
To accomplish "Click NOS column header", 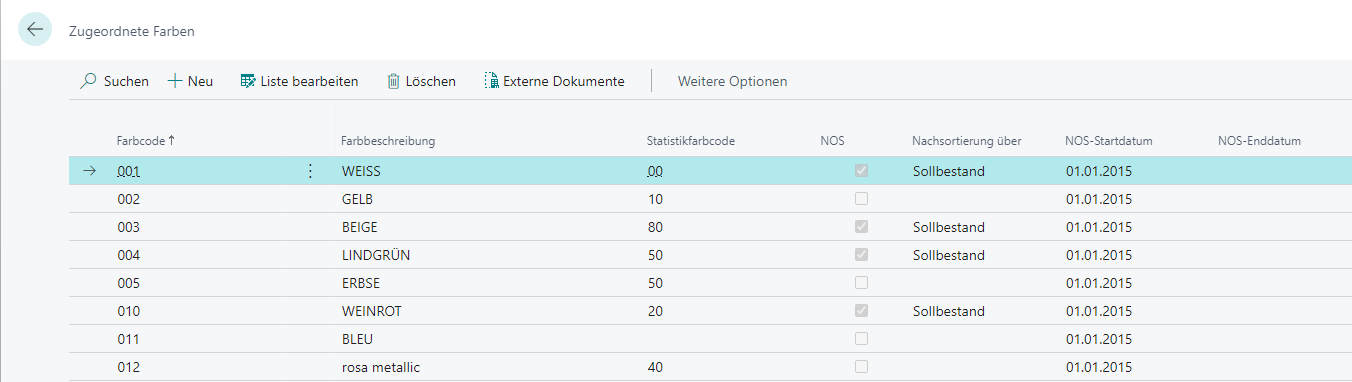I will coord(832,141).
